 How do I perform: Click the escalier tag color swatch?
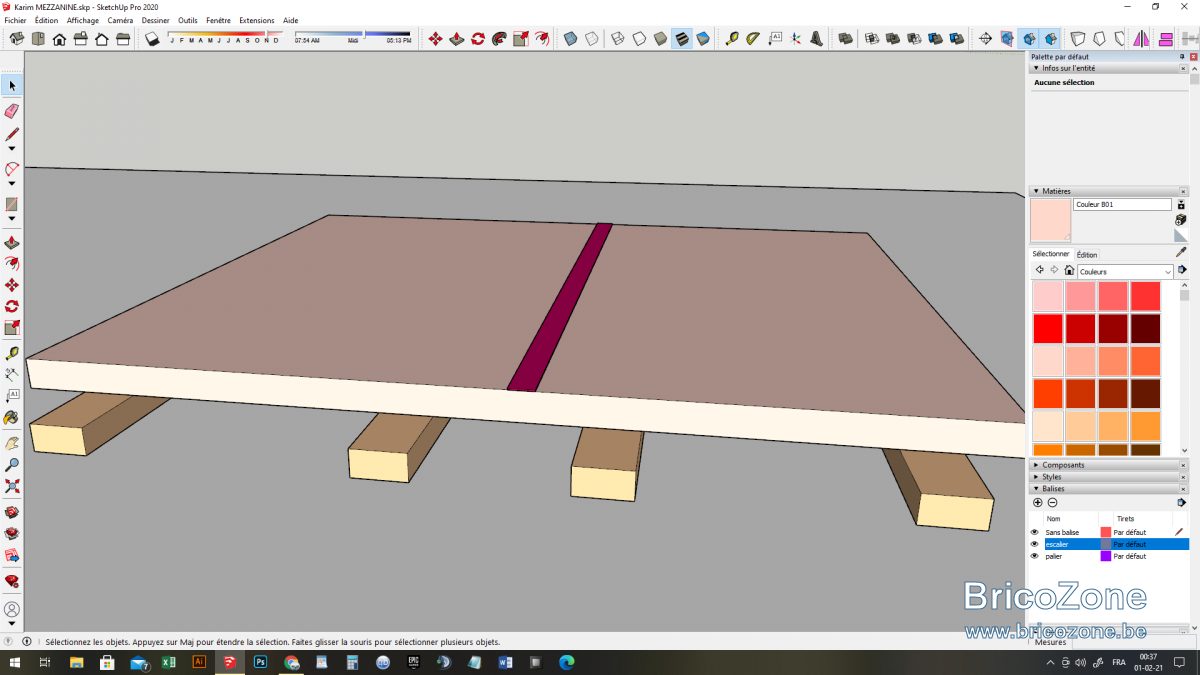[x=1106, y=544]
